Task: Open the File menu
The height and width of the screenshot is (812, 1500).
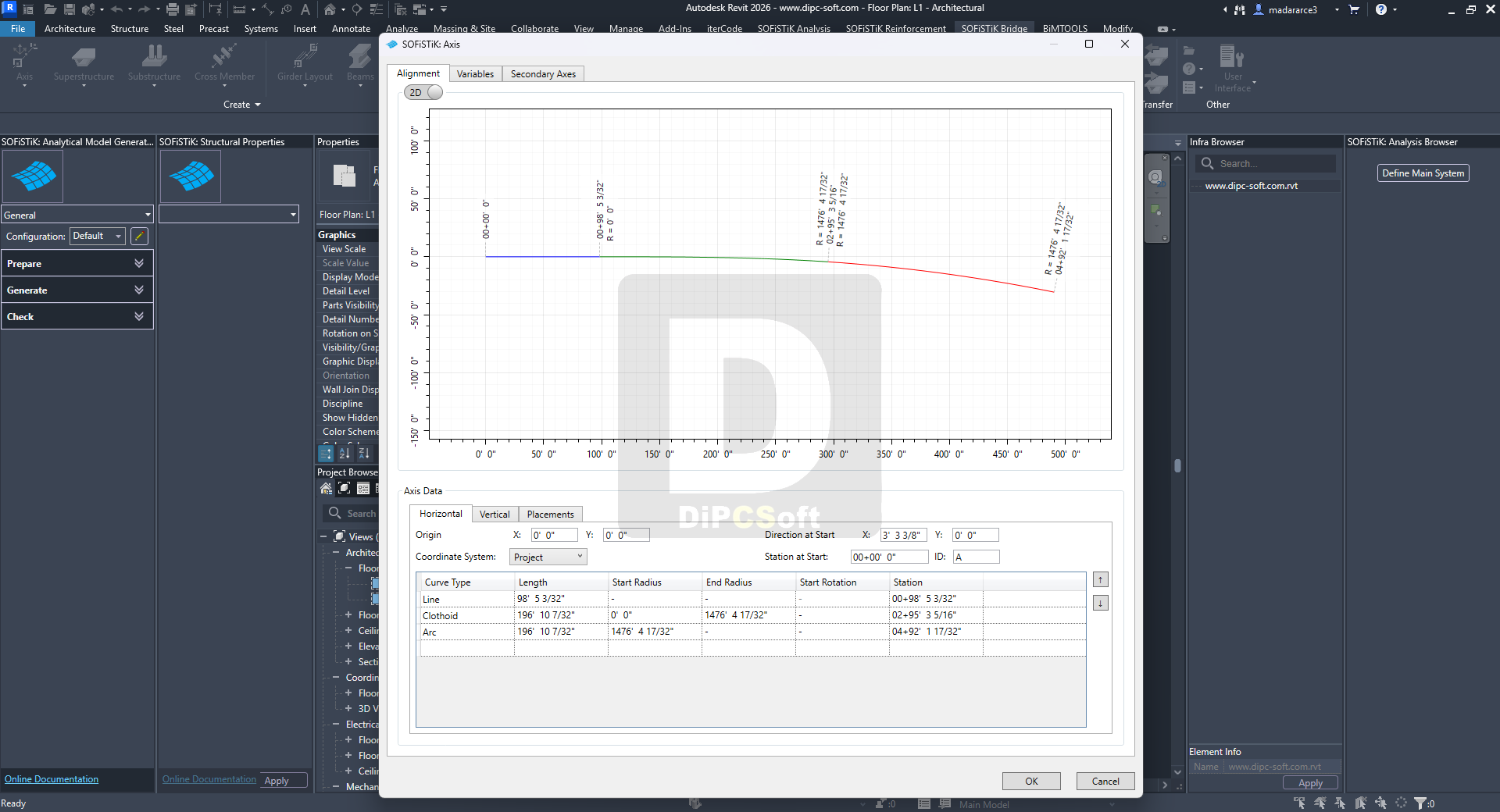Action: [17, 29]
